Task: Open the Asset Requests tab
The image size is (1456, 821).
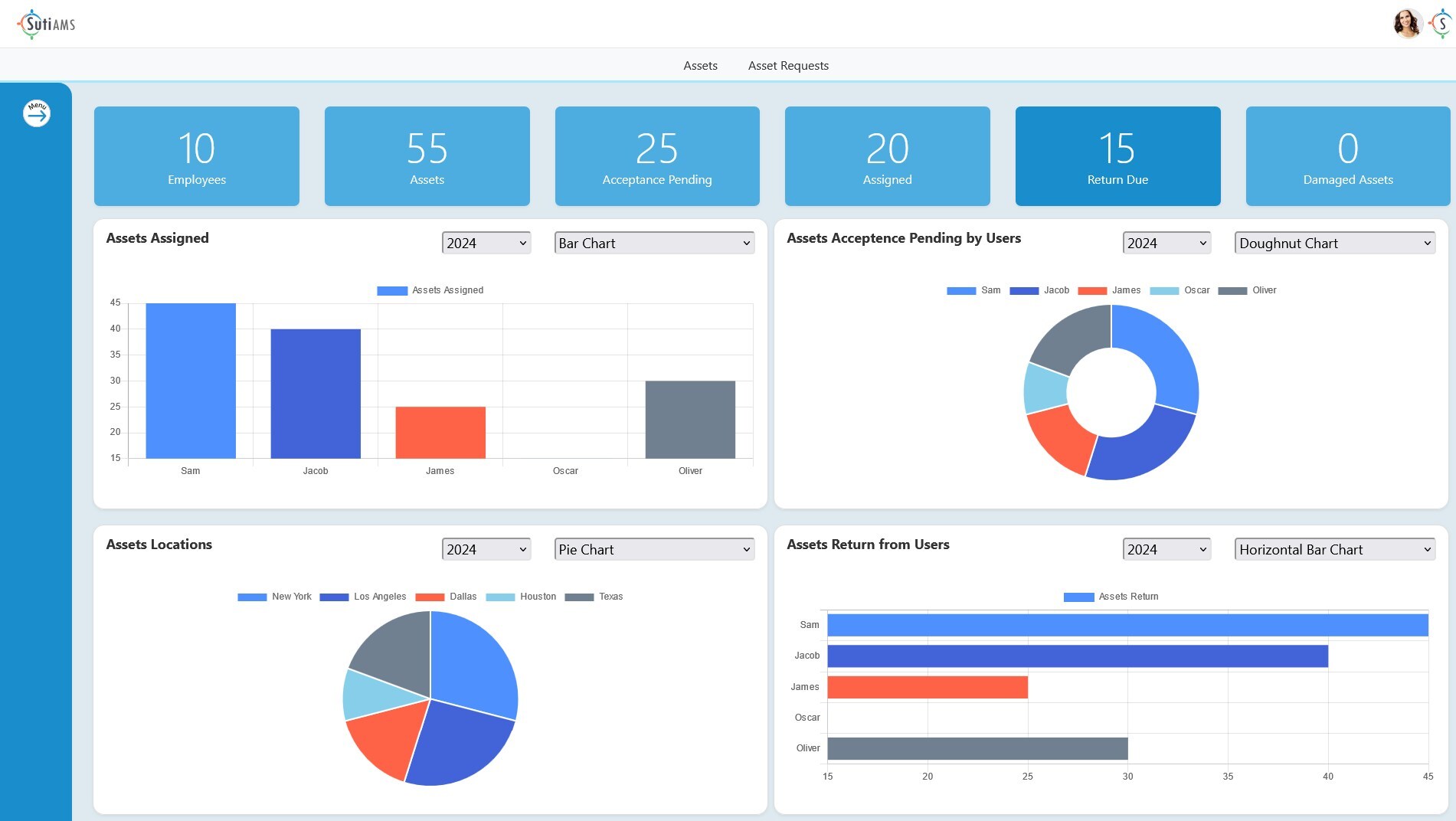Action: pos(788,66)
